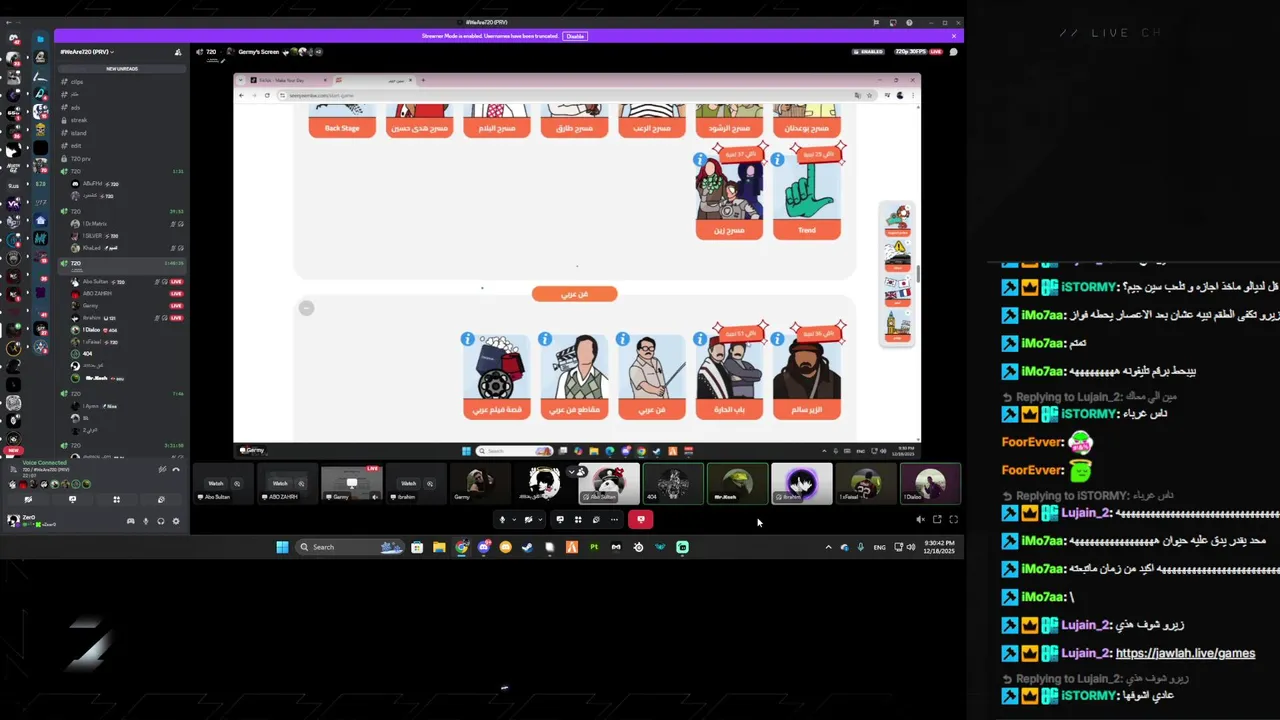Open a new browser tab with plus
This screenshot has width=1280, height=720.
tap(423, 80)
